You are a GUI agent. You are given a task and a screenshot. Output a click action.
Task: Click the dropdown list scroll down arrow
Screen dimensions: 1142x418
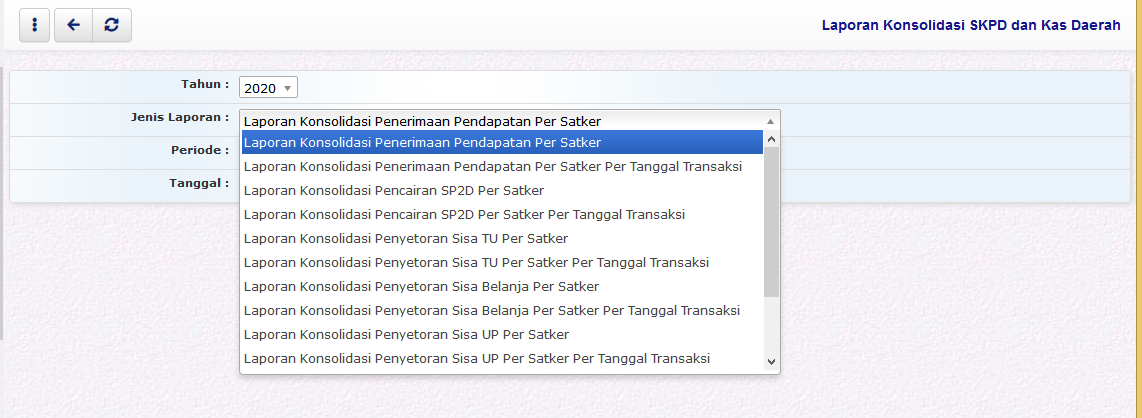coord(771,361)
